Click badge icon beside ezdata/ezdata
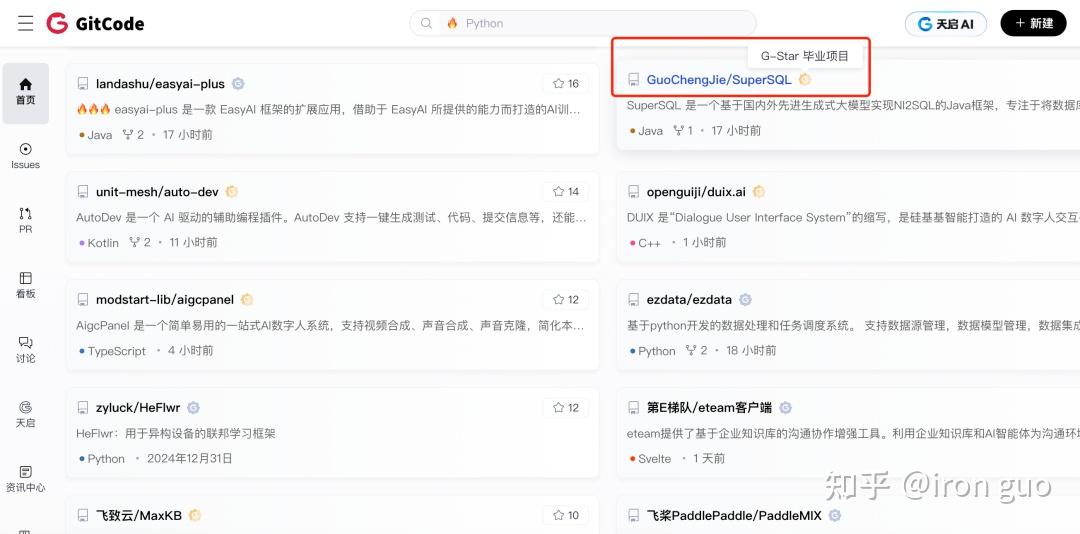The image size is (1080, 534). click(745, 300)
